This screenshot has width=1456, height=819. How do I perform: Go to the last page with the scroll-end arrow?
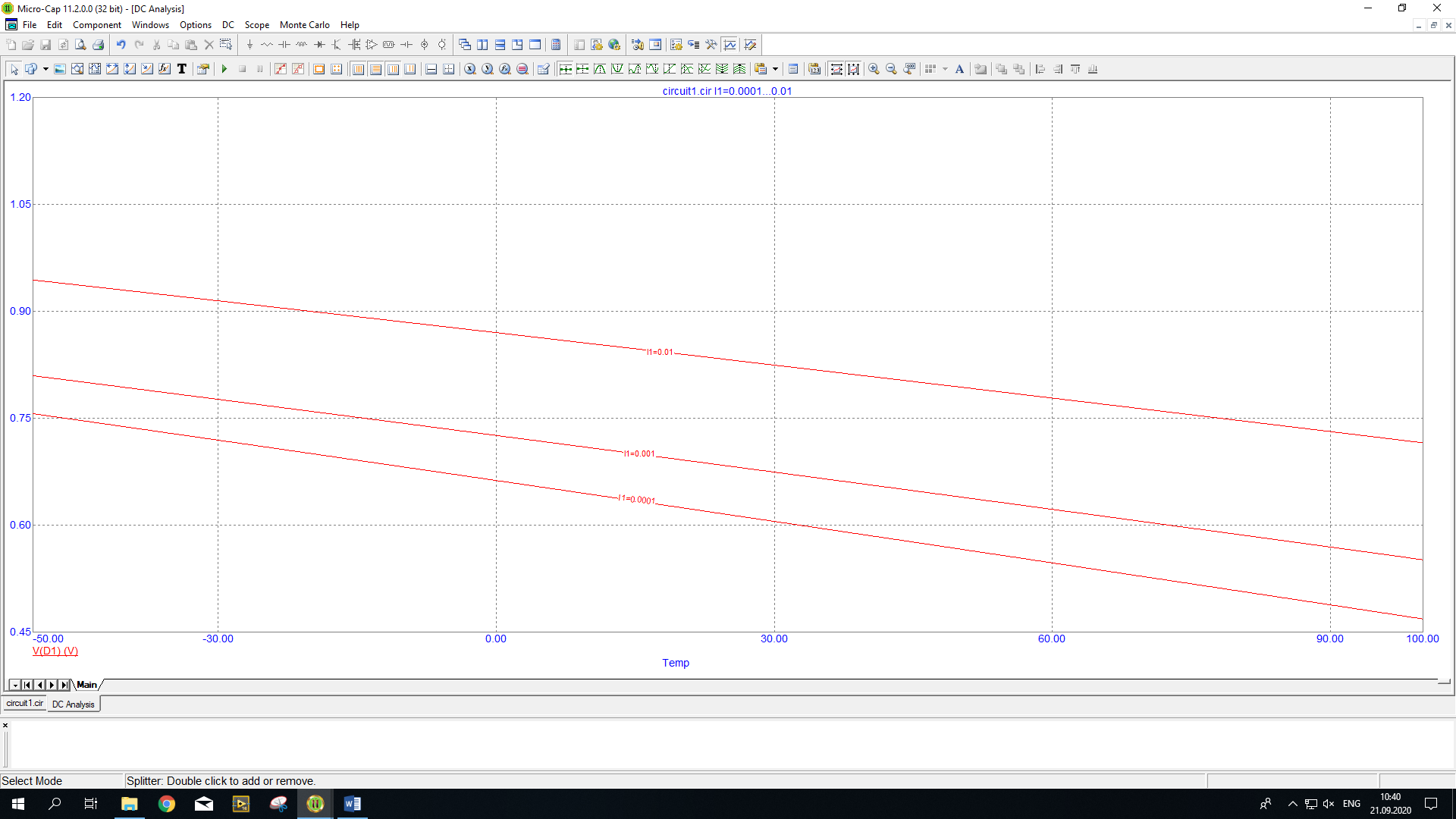[x=64, y=685]
